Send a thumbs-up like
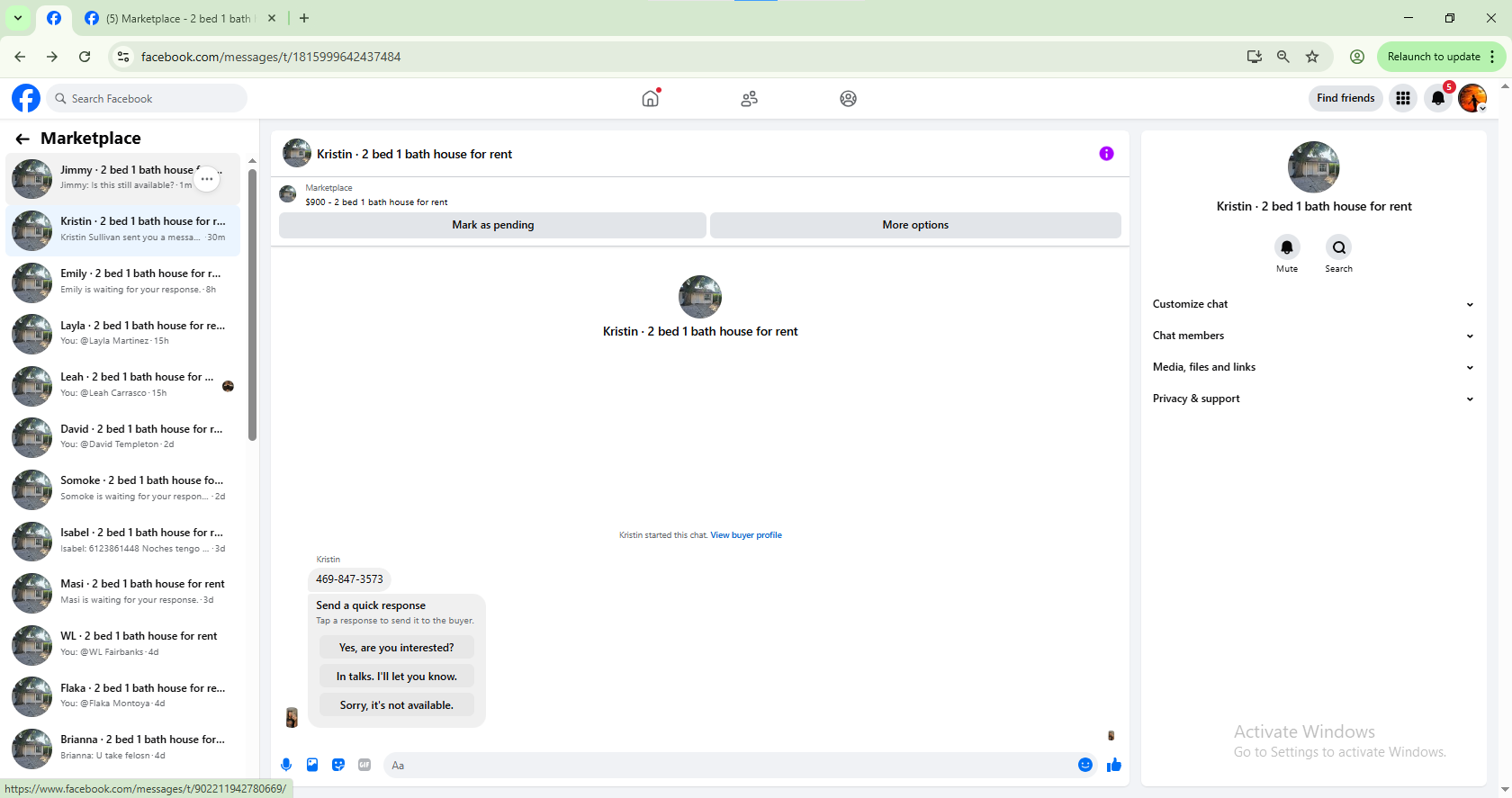Screen dimensions: 1512x798 tap(1114, 765)
